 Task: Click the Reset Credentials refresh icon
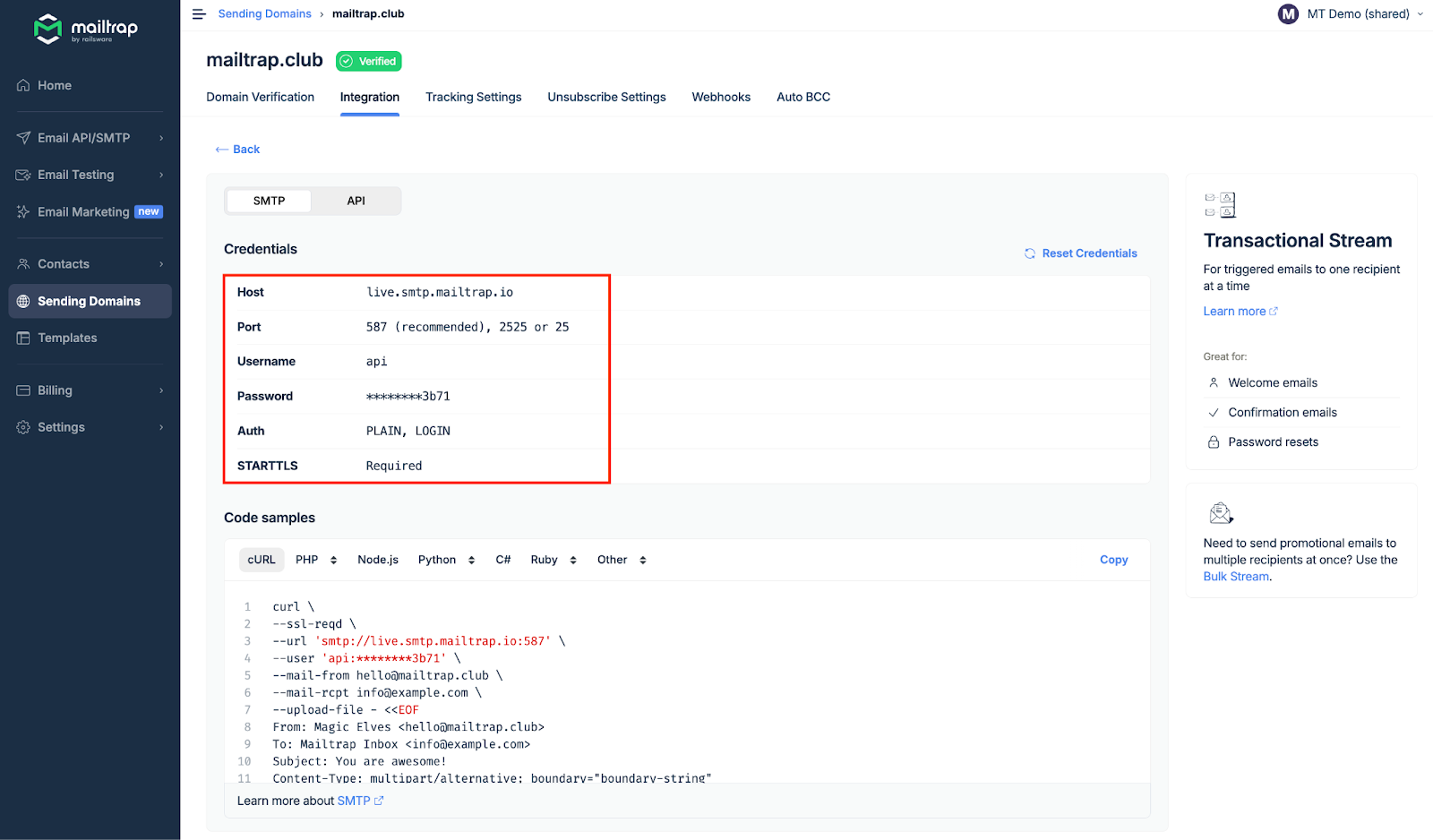(x=1030, y=254)
